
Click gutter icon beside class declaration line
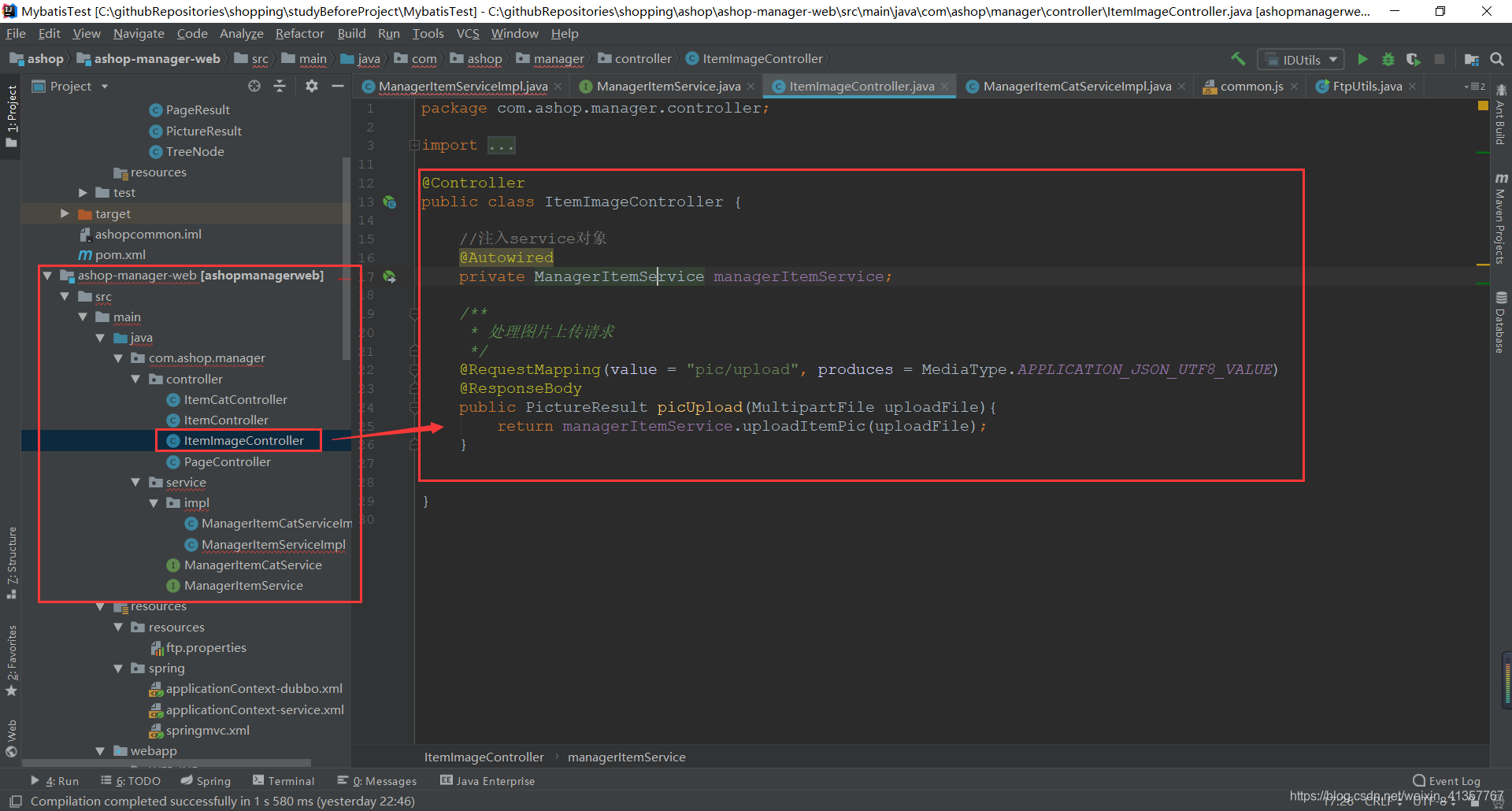point(389,202)
